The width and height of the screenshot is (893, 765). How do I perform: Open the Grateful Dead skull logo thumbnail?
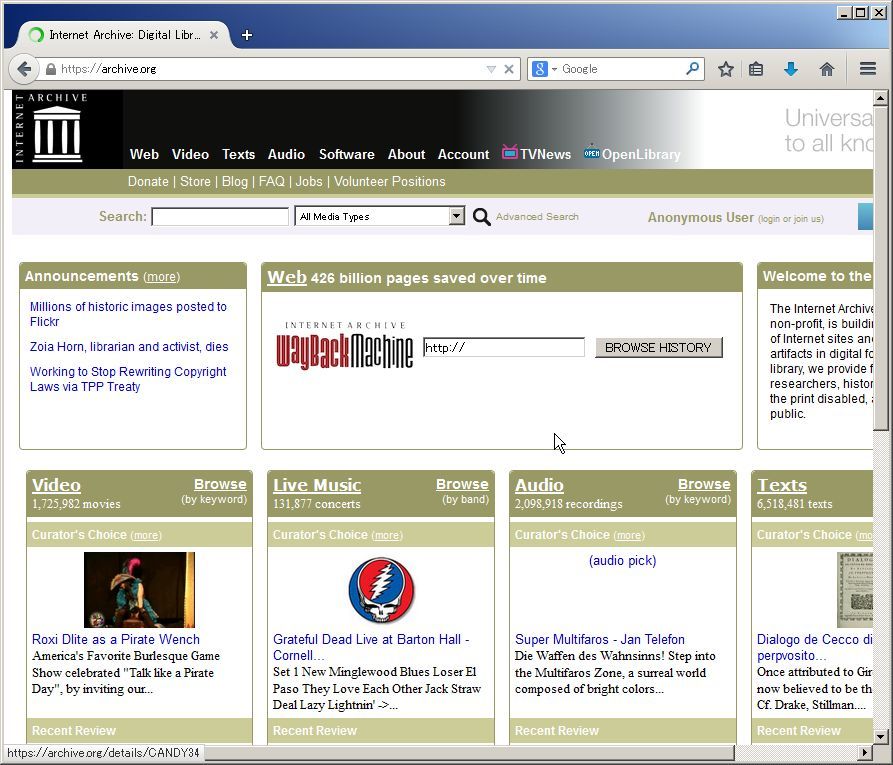[381, 590]
